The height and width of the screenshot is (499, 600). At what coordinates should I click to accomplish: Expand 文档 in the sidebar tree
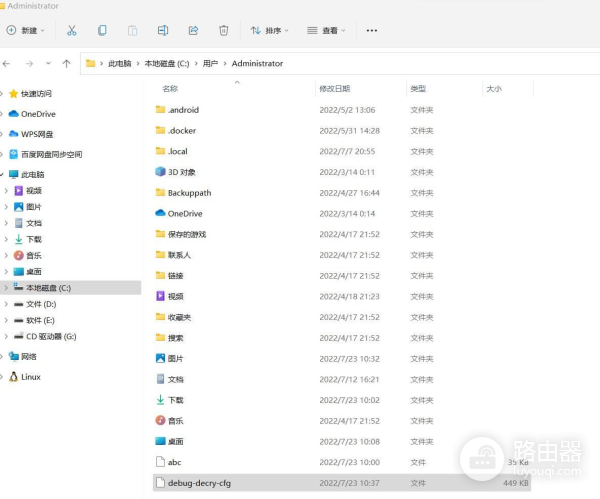(x=6, y=223)
